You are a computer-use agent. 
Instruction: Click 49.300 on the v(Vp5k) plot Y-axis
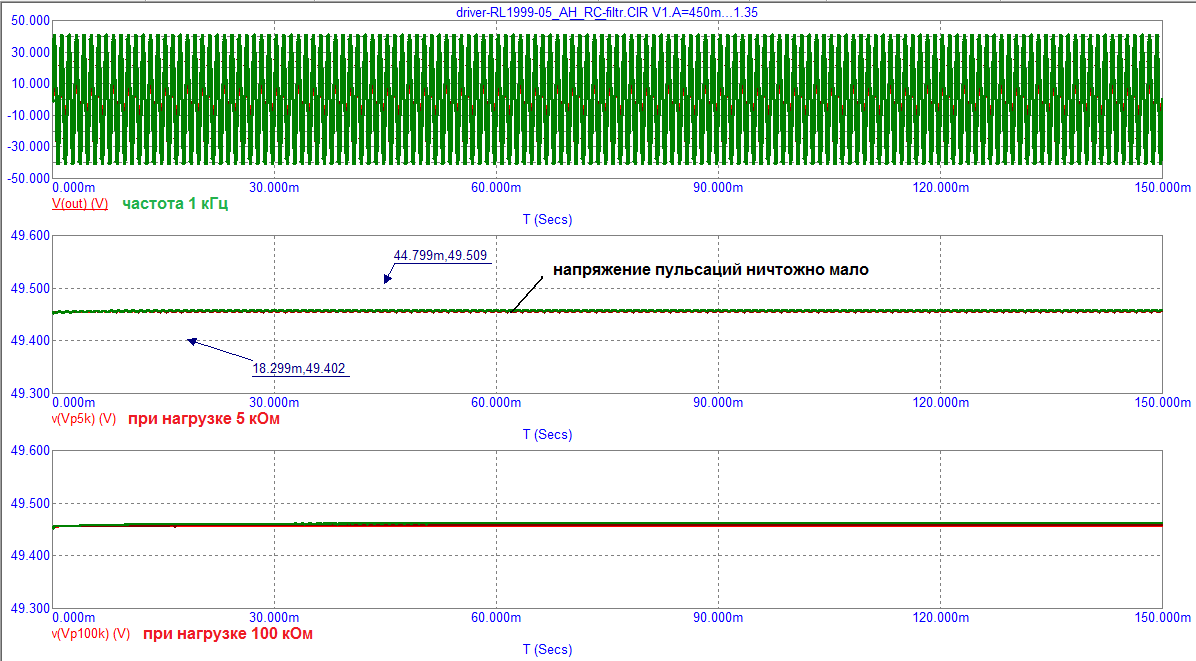[x=31, y=393]
